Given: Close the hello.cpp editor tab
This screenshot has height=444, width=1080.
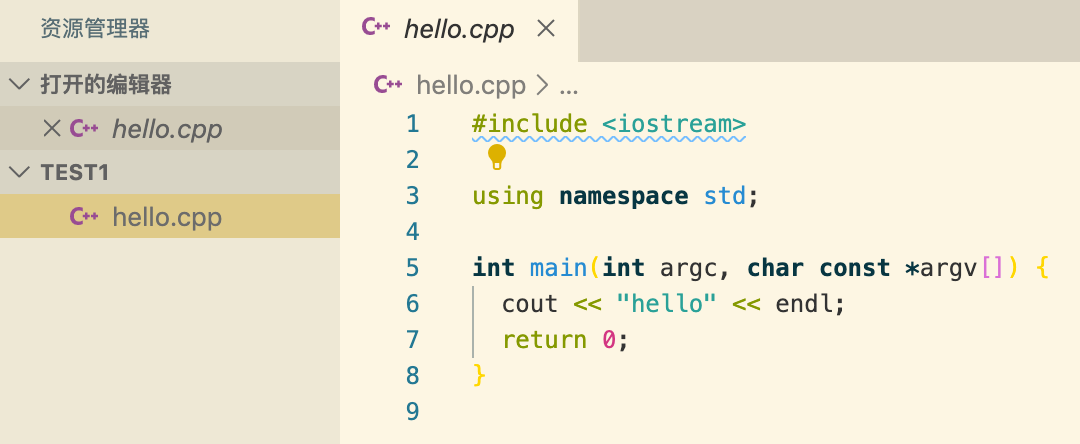Looking at the screenshot, I should click(x=546, y=29).
